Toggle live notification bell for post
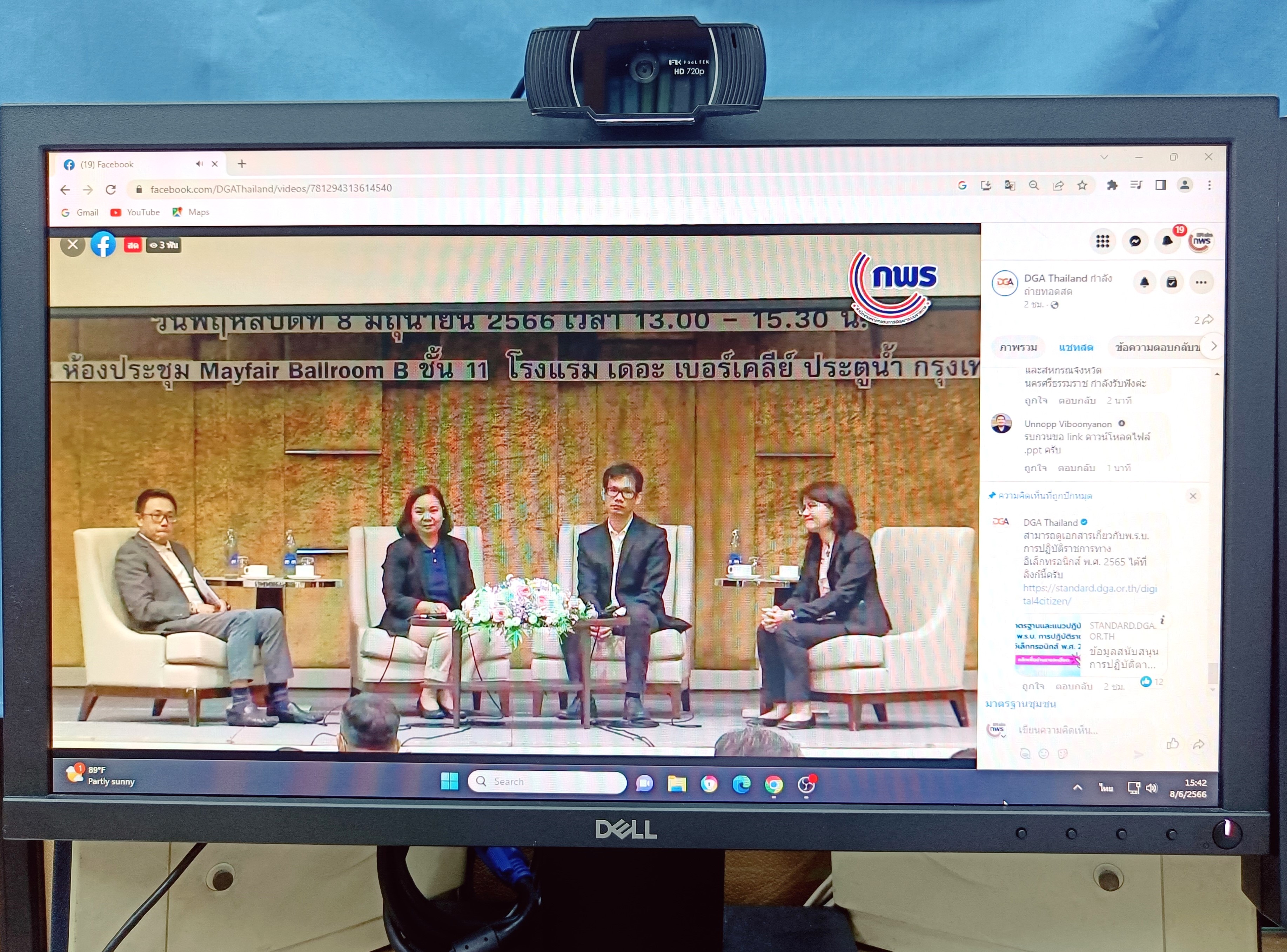This screenshot has width=1287, height=952. [1145, 282]
